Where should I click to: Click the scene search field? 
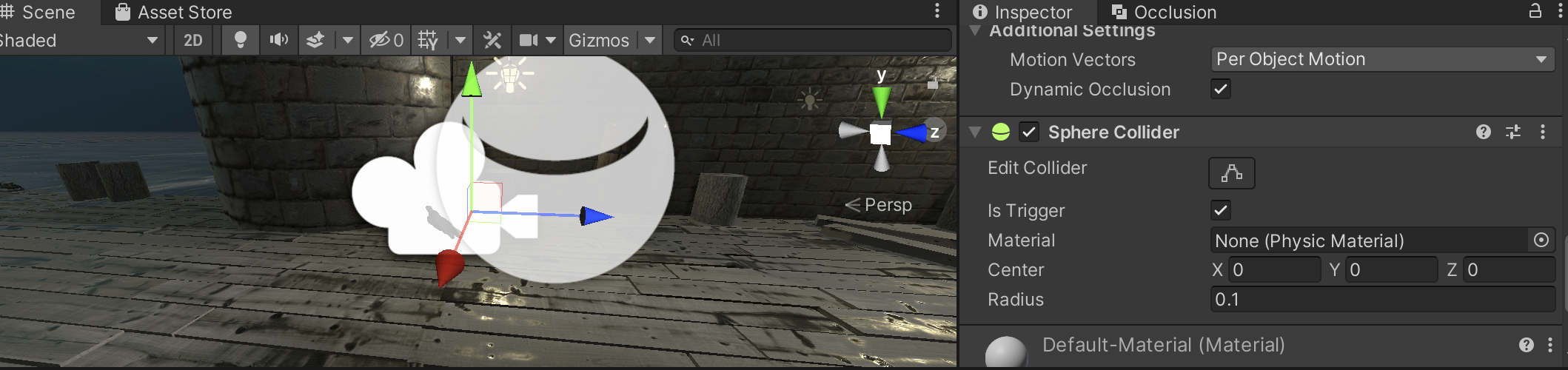pos(813,40)
